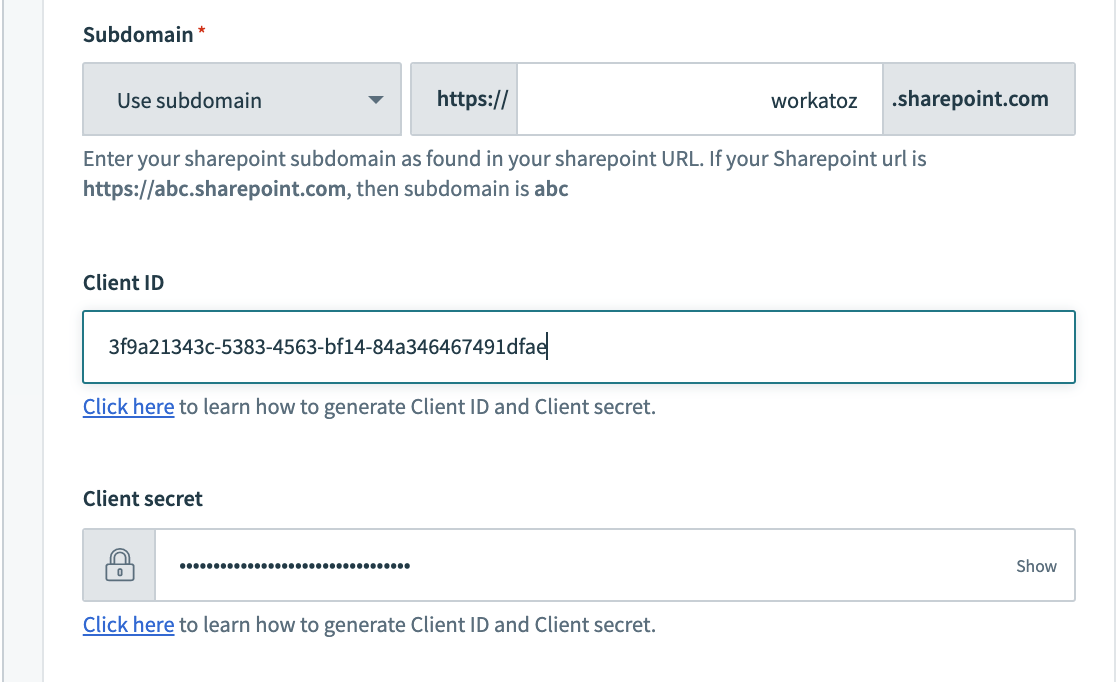Click the Subdomain field label

click(x=137, y=35)
